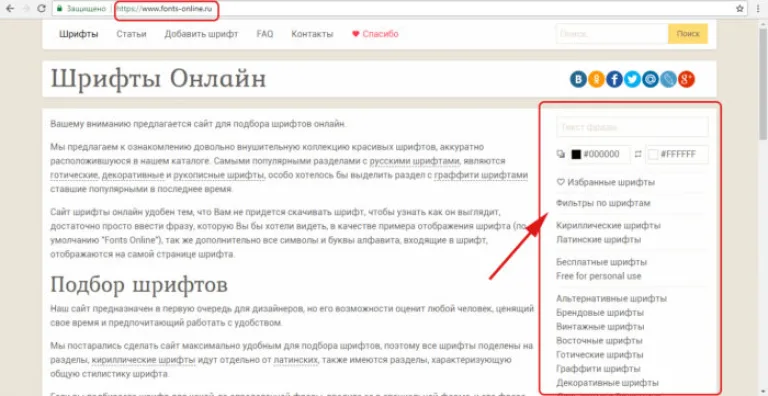Image resolution: width=768 pixels, height=396 pixels.
Task: Pick the white background color swatch
Action: [653, 154]
